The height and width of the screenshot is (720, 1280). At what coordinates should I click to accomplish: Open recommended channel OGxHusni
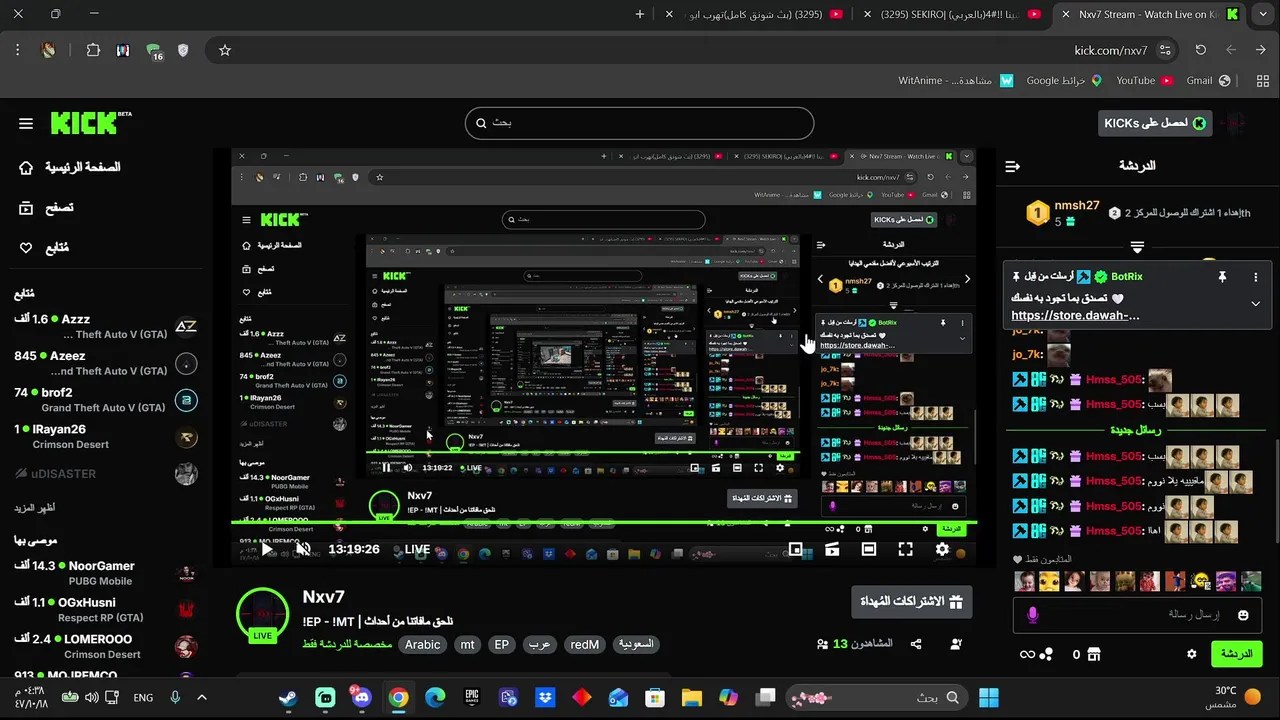(105, 610)
